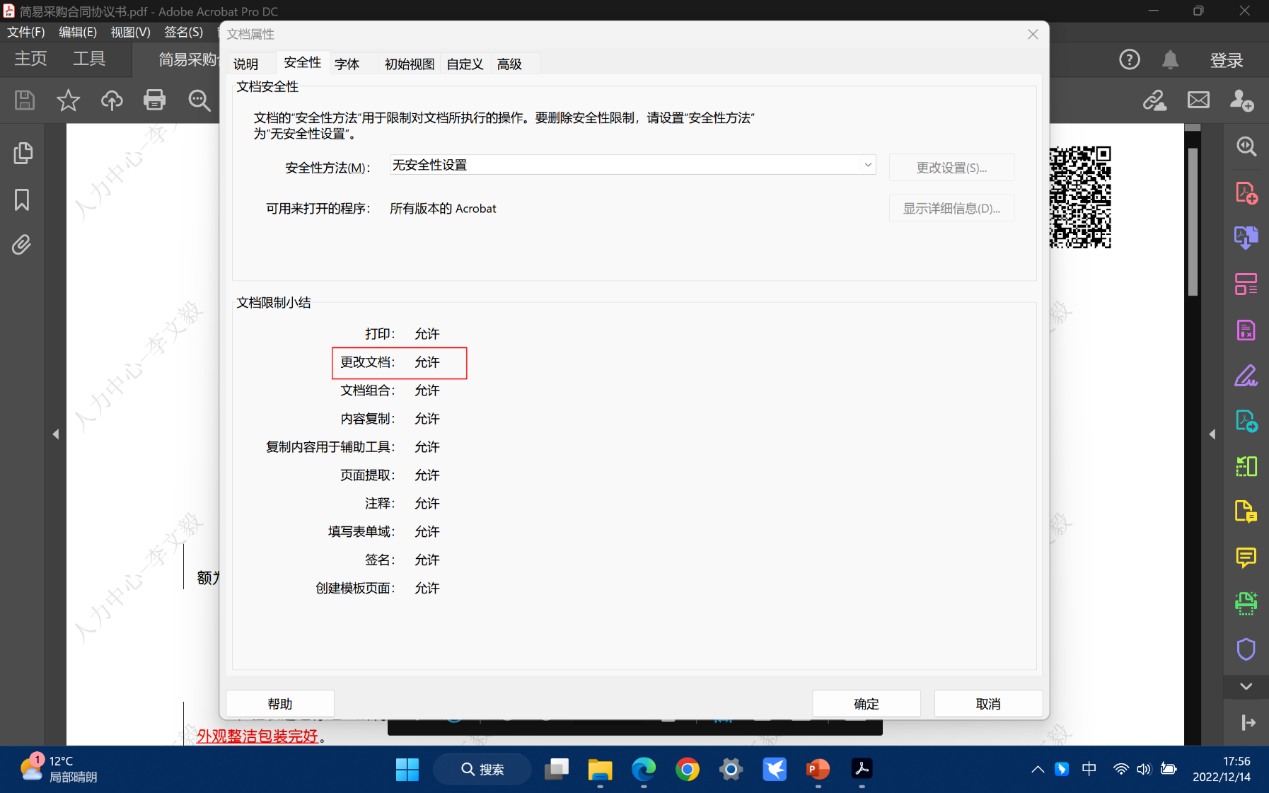Click the document vertical scrollbar
This screenshot has width=1269, height=793.
(x=1192, y=220)
